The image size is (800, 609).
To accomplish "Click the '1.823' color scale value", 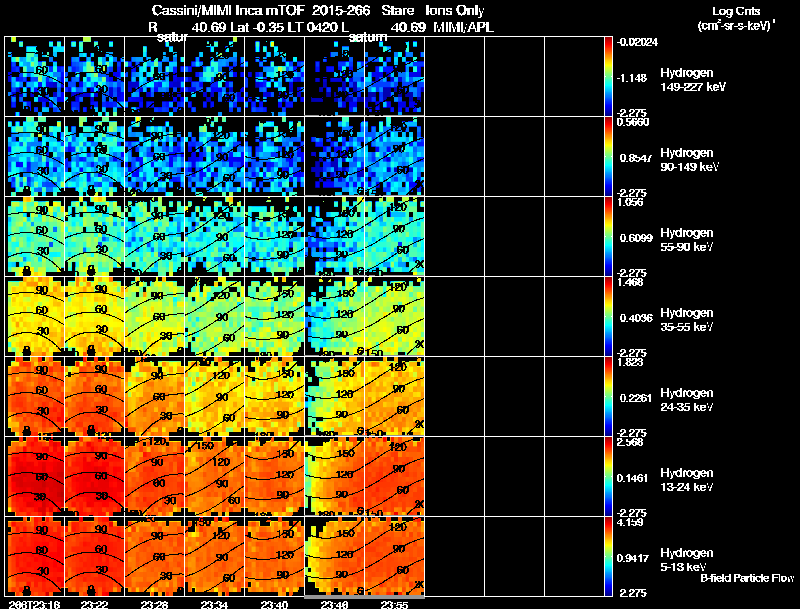I will click(x=630, y=363).
